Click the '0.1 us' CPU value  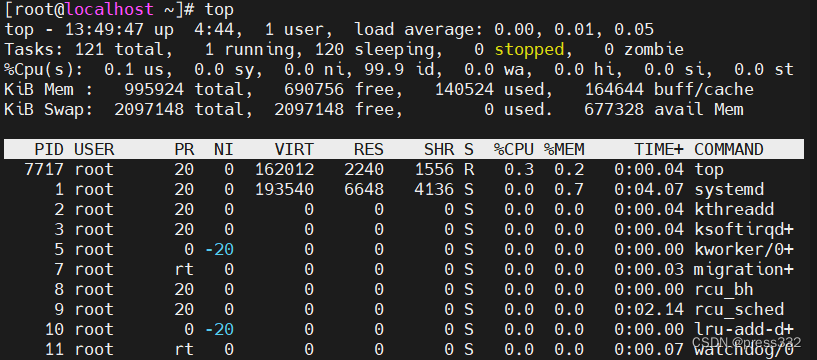tap(134, 69)
